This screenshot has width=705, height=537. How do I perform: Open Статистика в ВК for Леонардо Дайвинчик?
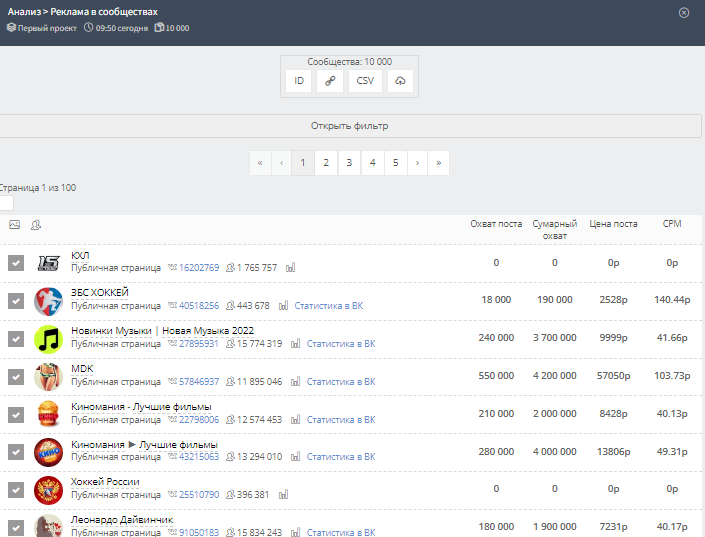pos(341,533)
